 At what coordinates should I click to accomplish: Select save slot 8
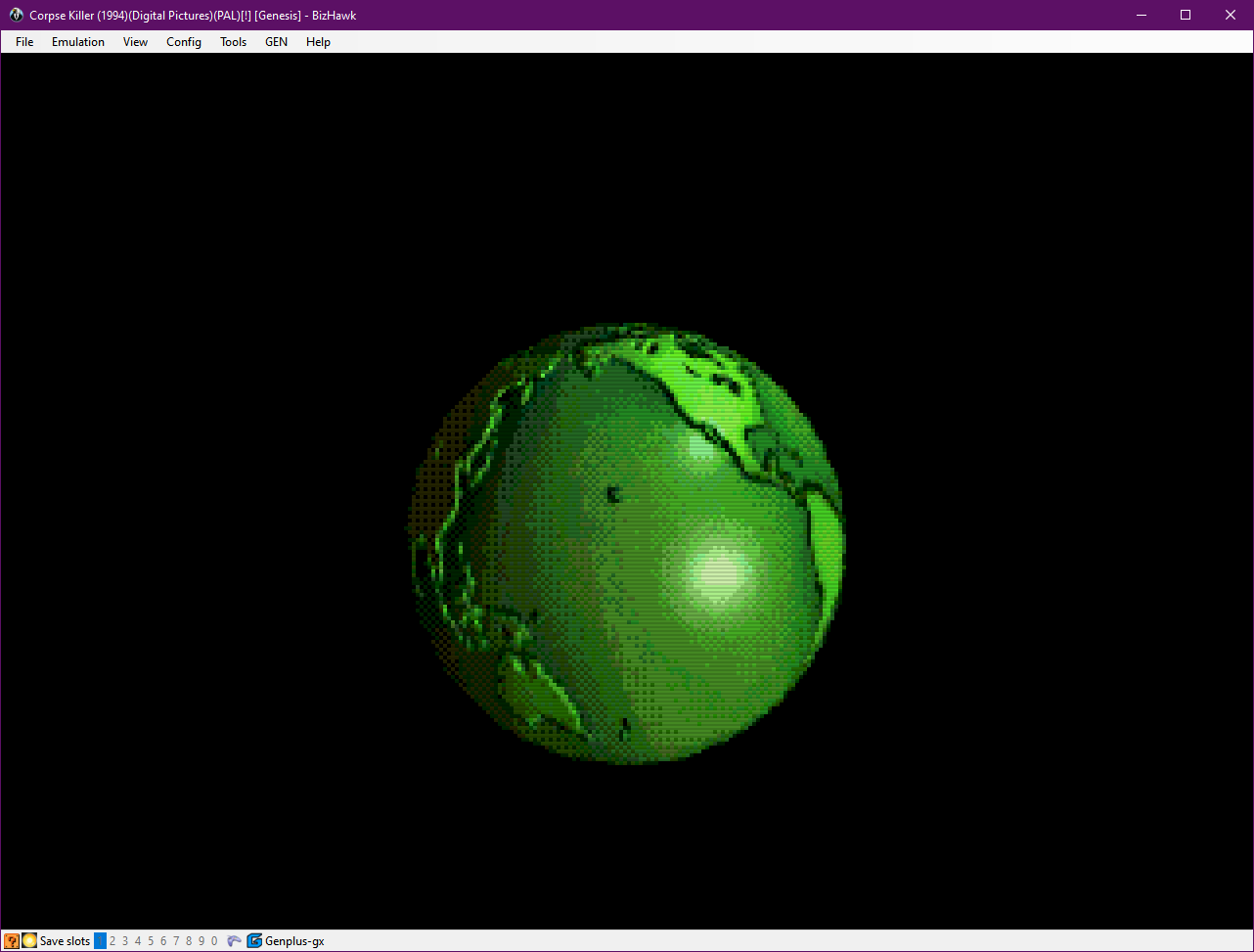tap(189, 941)
